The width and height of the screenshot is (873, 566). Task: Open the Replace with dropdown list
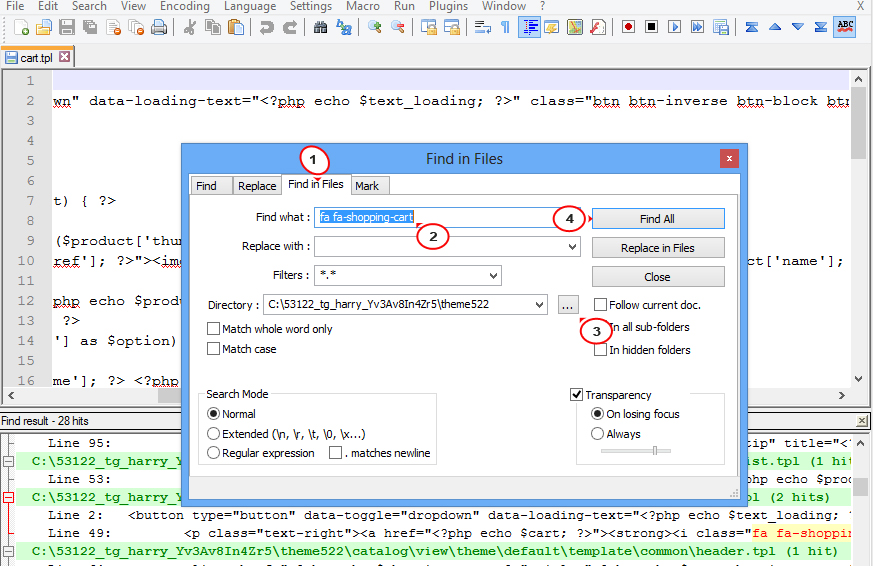click(x=572, y=246)
